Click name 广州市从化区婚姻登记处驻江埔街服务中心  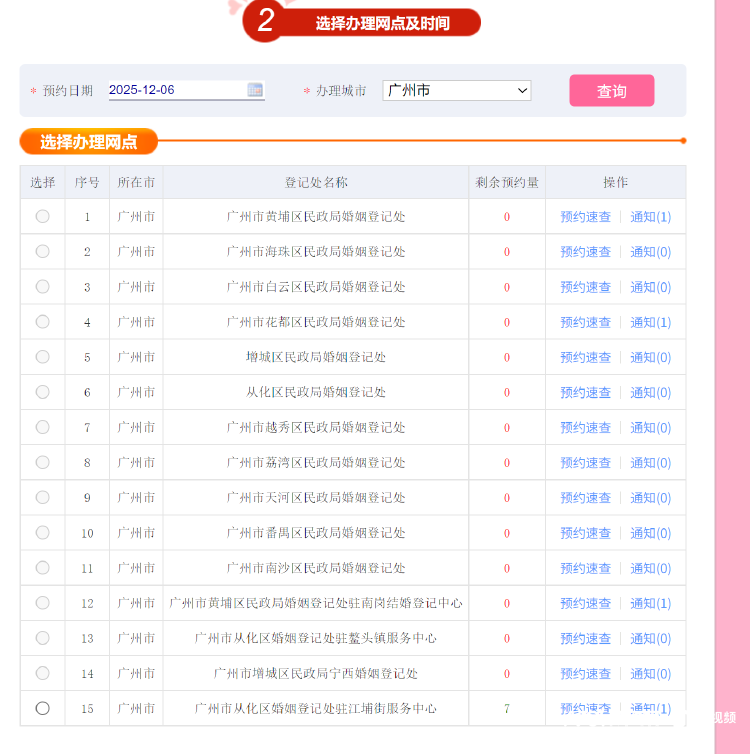click(x=316, y=708)
